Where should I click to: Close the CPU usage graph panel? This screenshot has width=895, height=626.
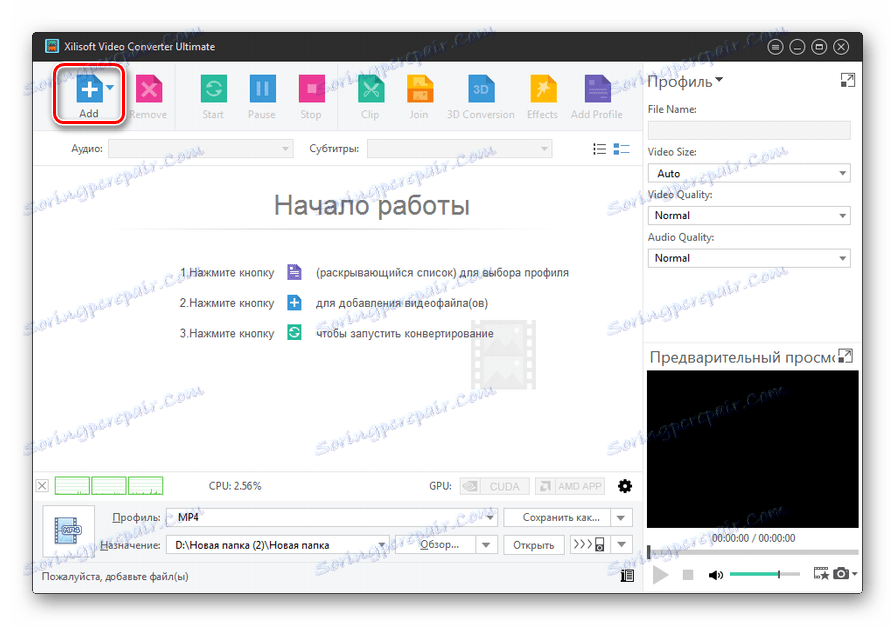(x=42, y=486)
